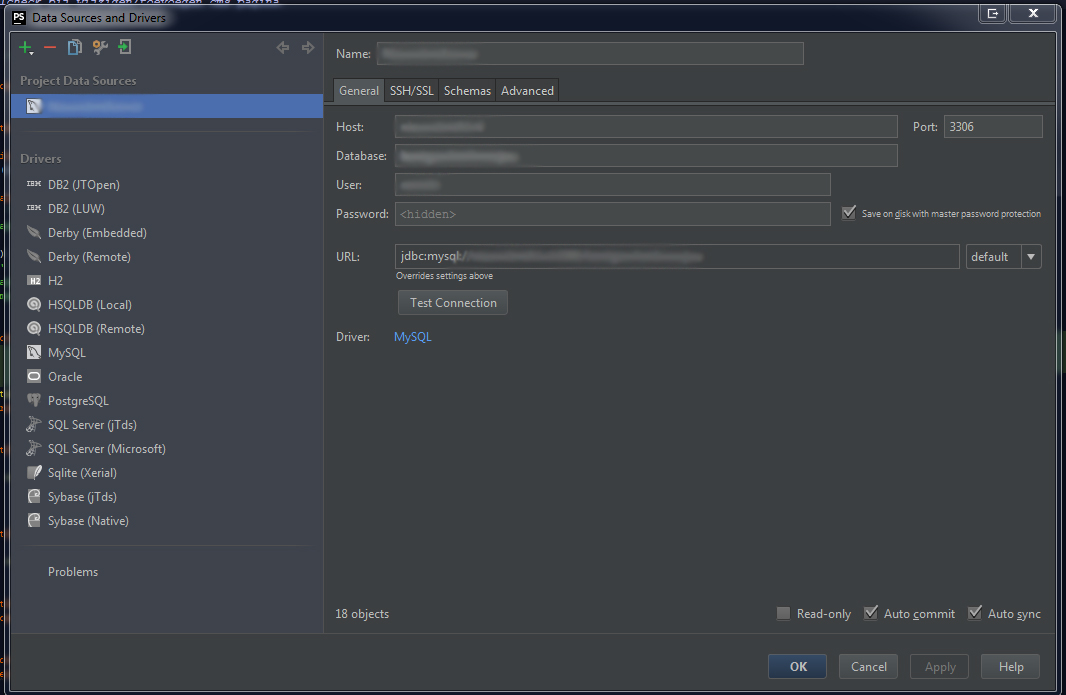The image size is (1066, 695).
Task: Enable the Read-only checkbox
Action: (783, 613)
